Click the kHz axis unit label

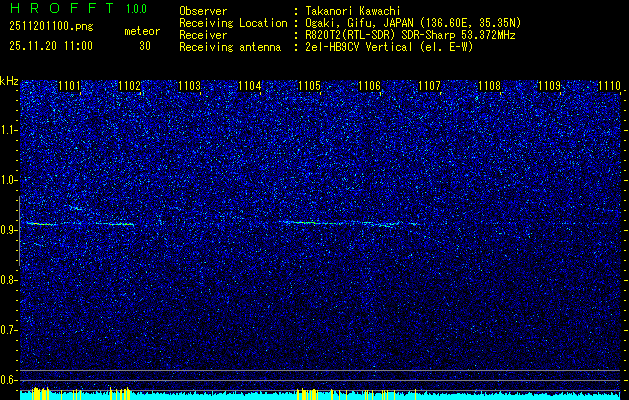coord(9,81)
